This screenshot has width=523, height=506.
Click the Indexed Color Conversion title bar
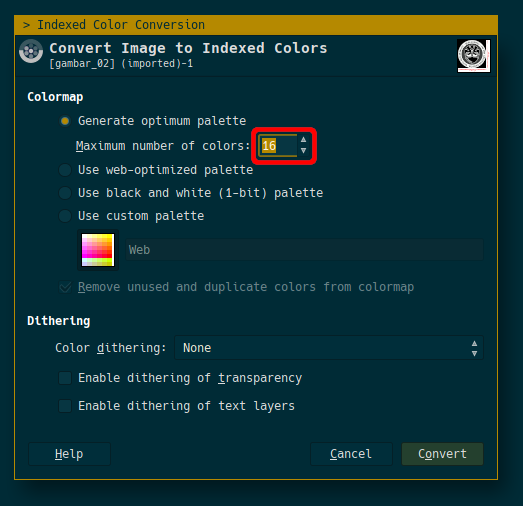pyautogui.click(x=256, y=25)
